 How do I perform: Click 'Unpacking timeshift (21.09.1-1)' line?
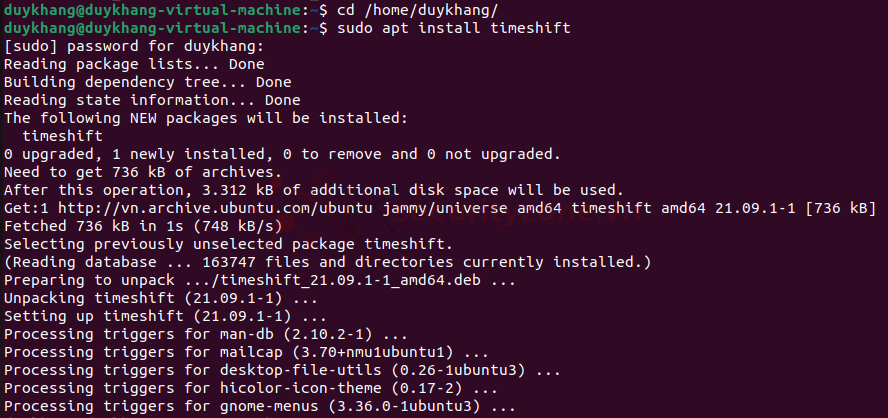click(x=161, y=298)
